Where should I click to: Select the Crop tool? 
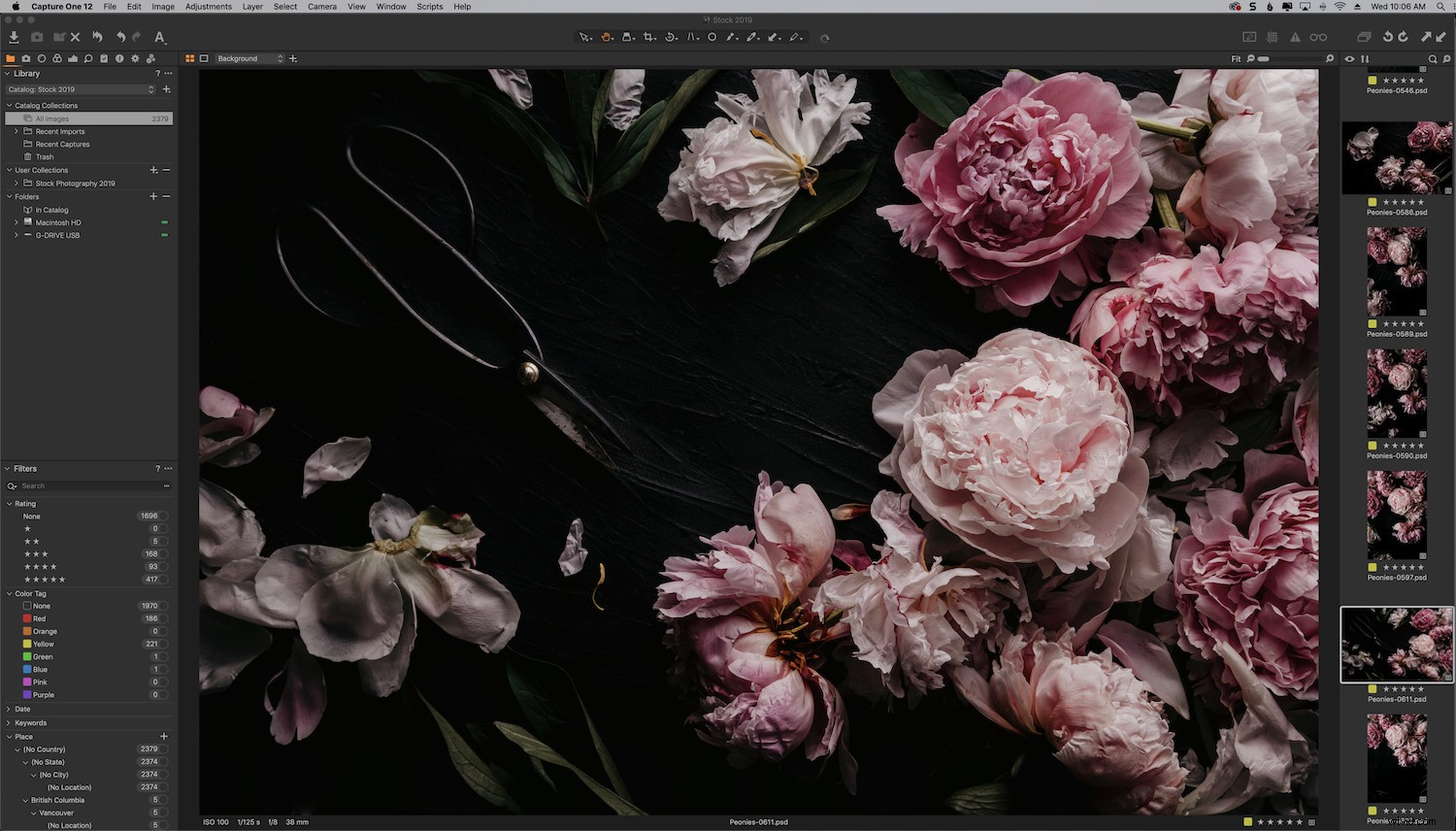pyautogui.click(x=649, y=37)
